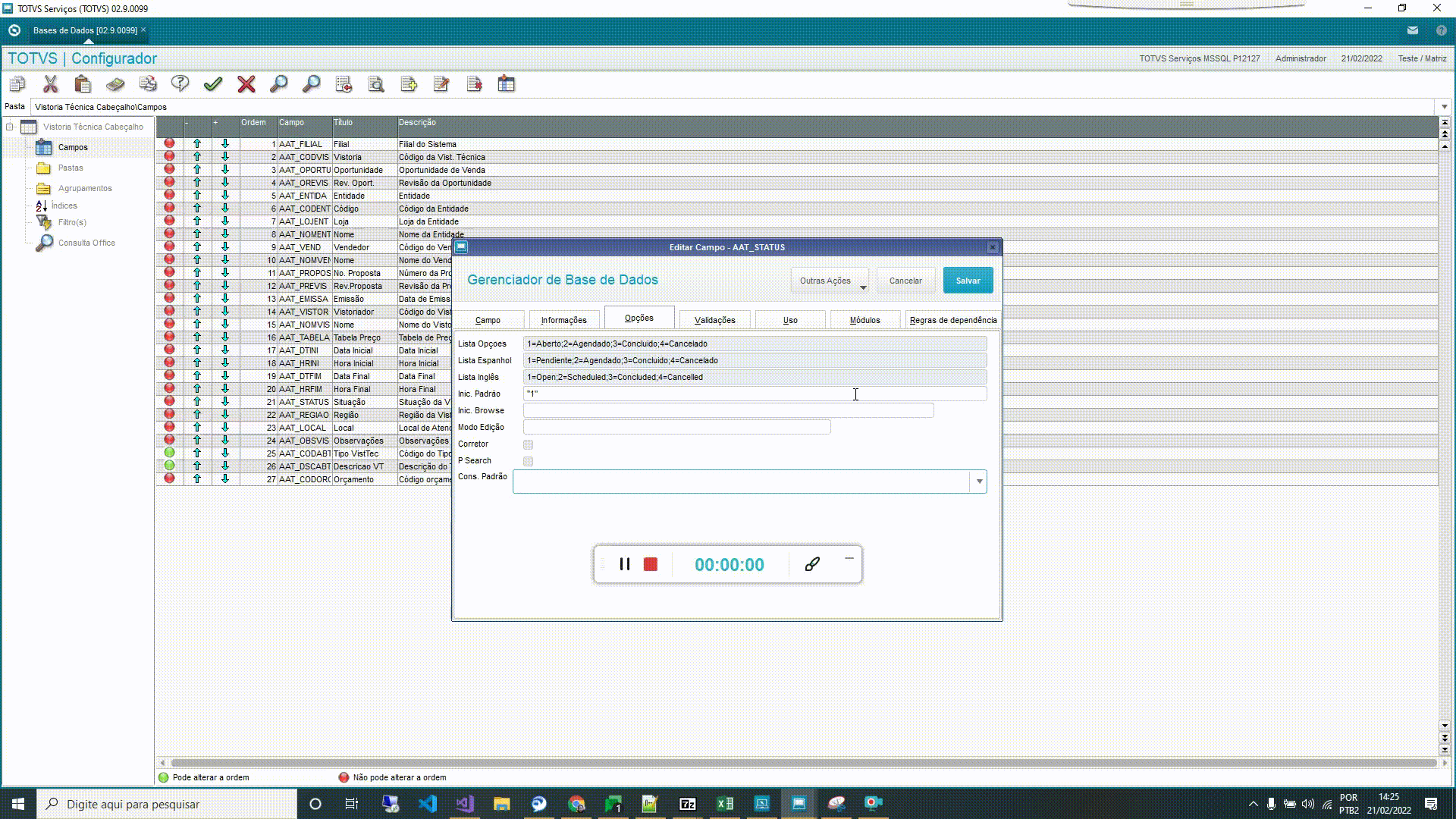Image resolution: width=1456 pixels, height=819 pixels.
Task: Open Excel from the taskbar
Action: click(x=725, y=804)
